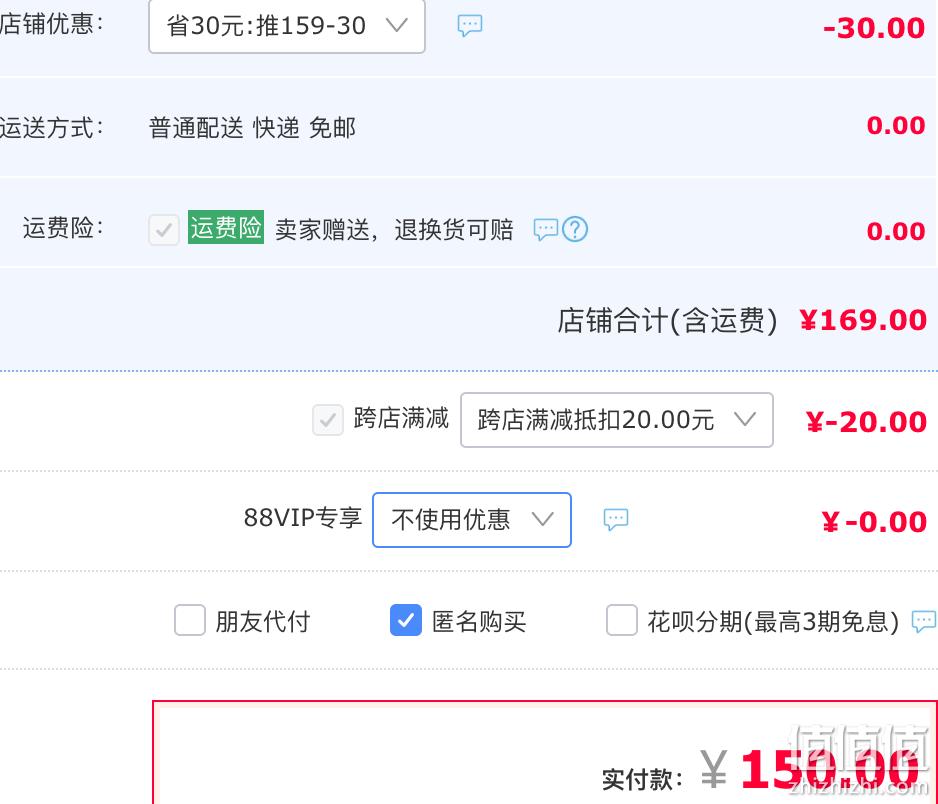Click the 实付款 ¥150.00 amount box
The image size is (938, 804).
(x=545, y=753)
